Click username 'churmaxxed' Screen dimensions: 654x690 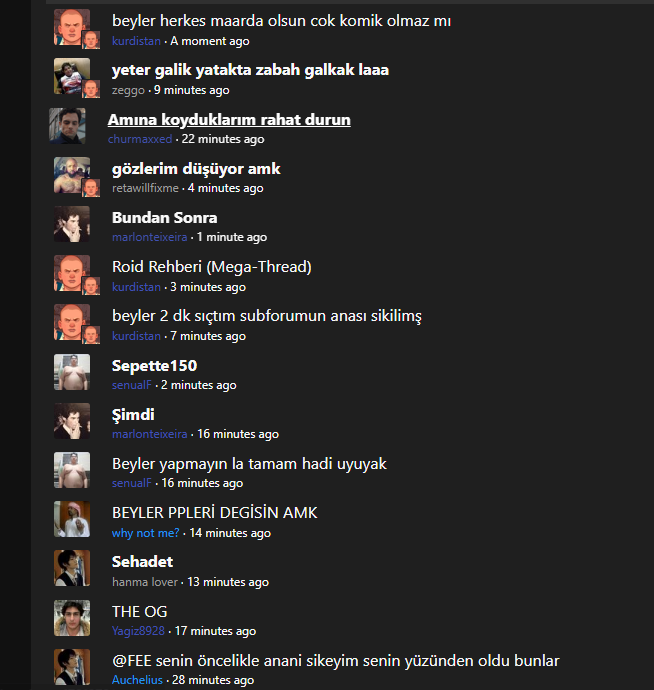tap(140, 139)
